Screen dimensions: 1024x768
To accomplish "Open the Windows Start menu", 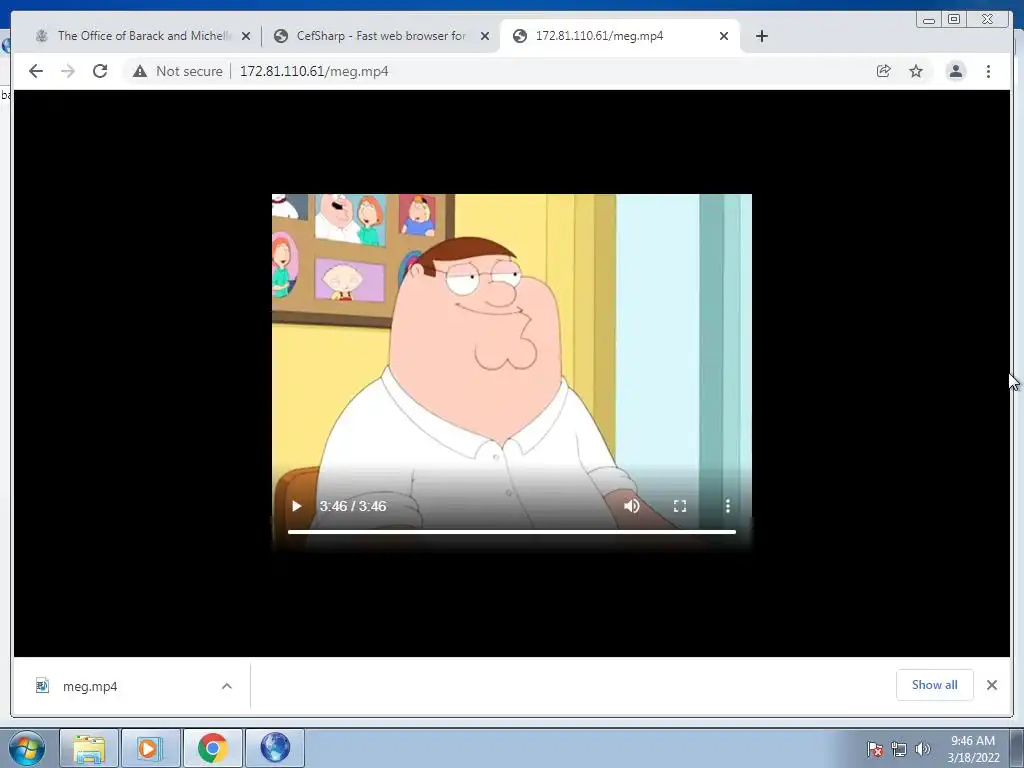I will click(27, 748).
